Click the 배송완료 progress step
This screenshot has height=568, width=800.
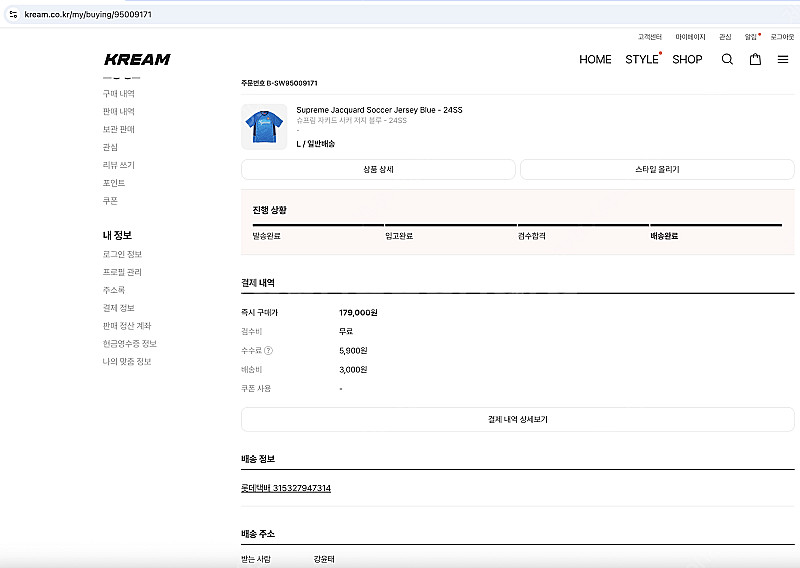[x=664, y=236]
